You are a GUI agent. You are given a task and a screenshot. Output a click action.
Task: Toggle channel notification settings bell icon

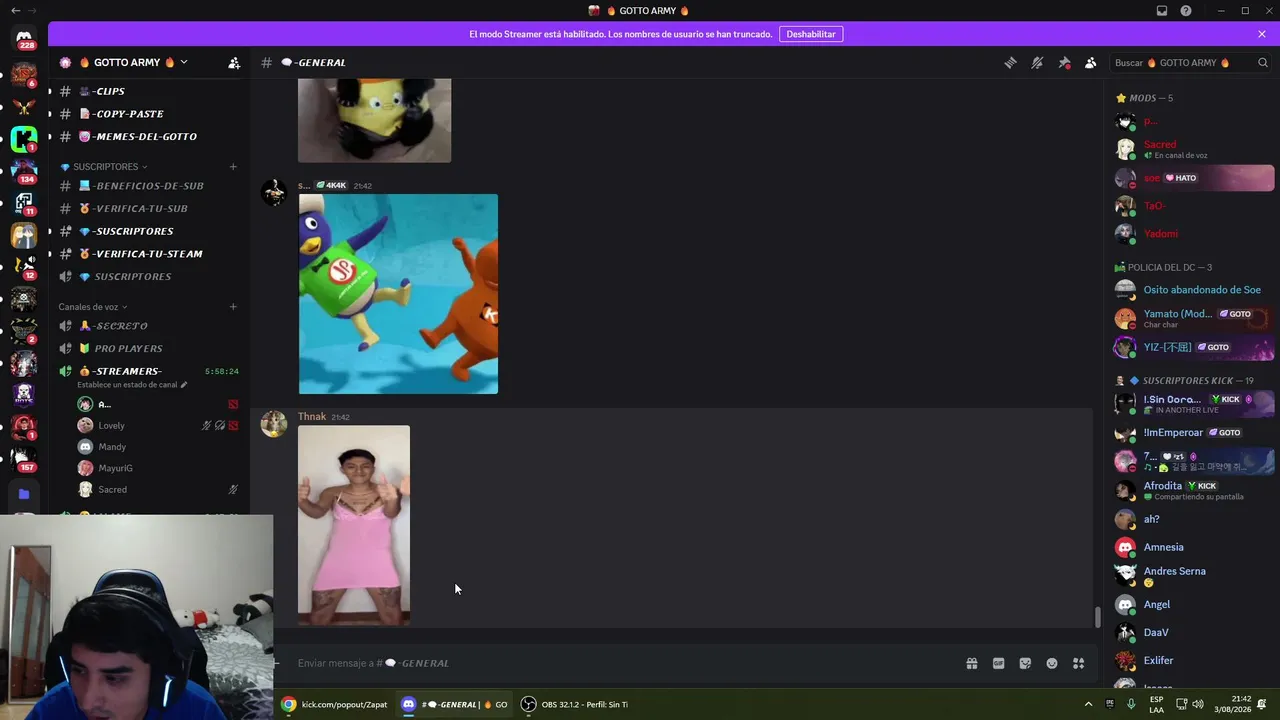[1037, 62]
